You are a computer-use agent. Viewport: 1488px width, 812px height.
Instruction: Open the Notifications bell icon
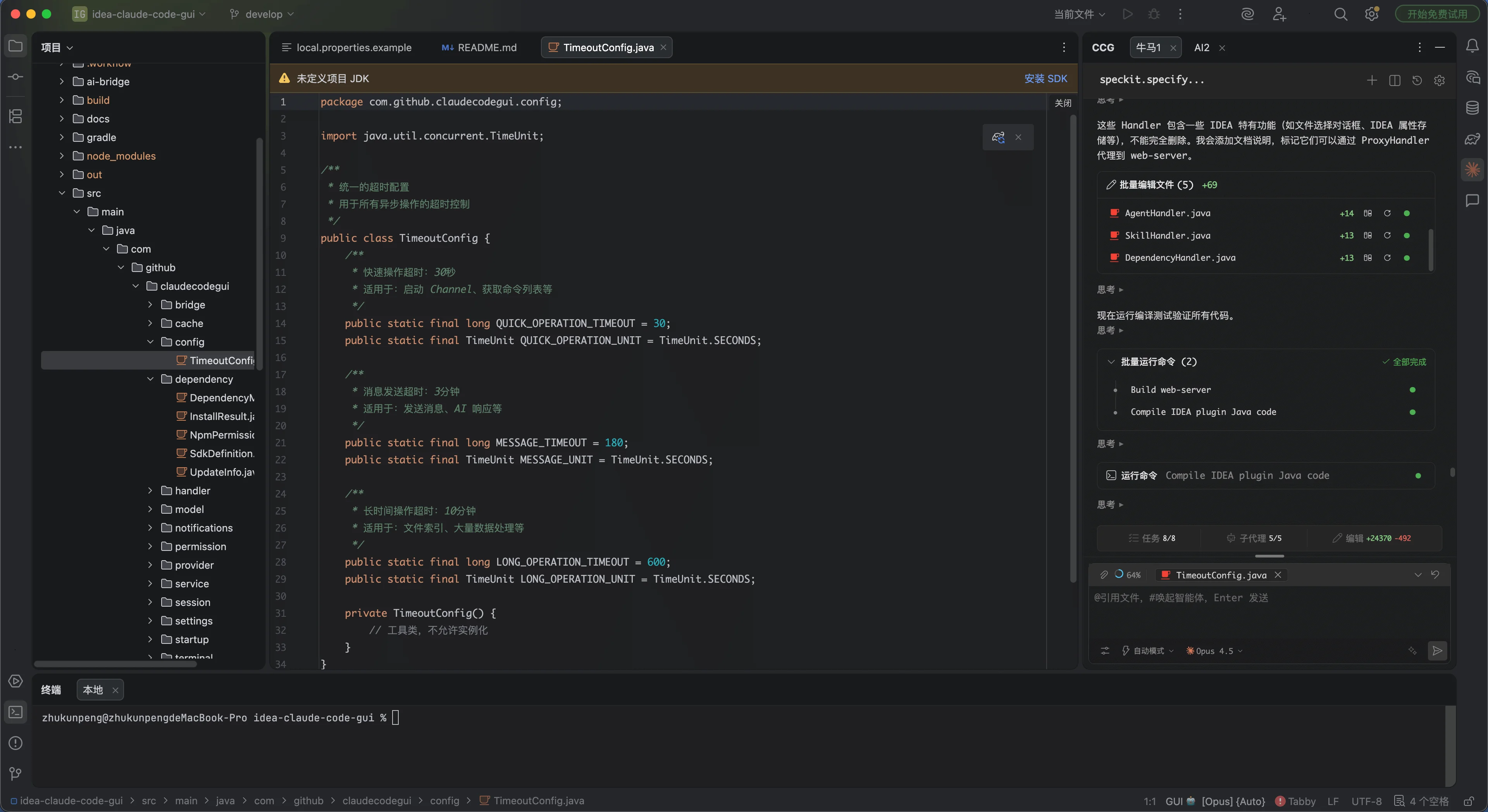[1472, 46]
